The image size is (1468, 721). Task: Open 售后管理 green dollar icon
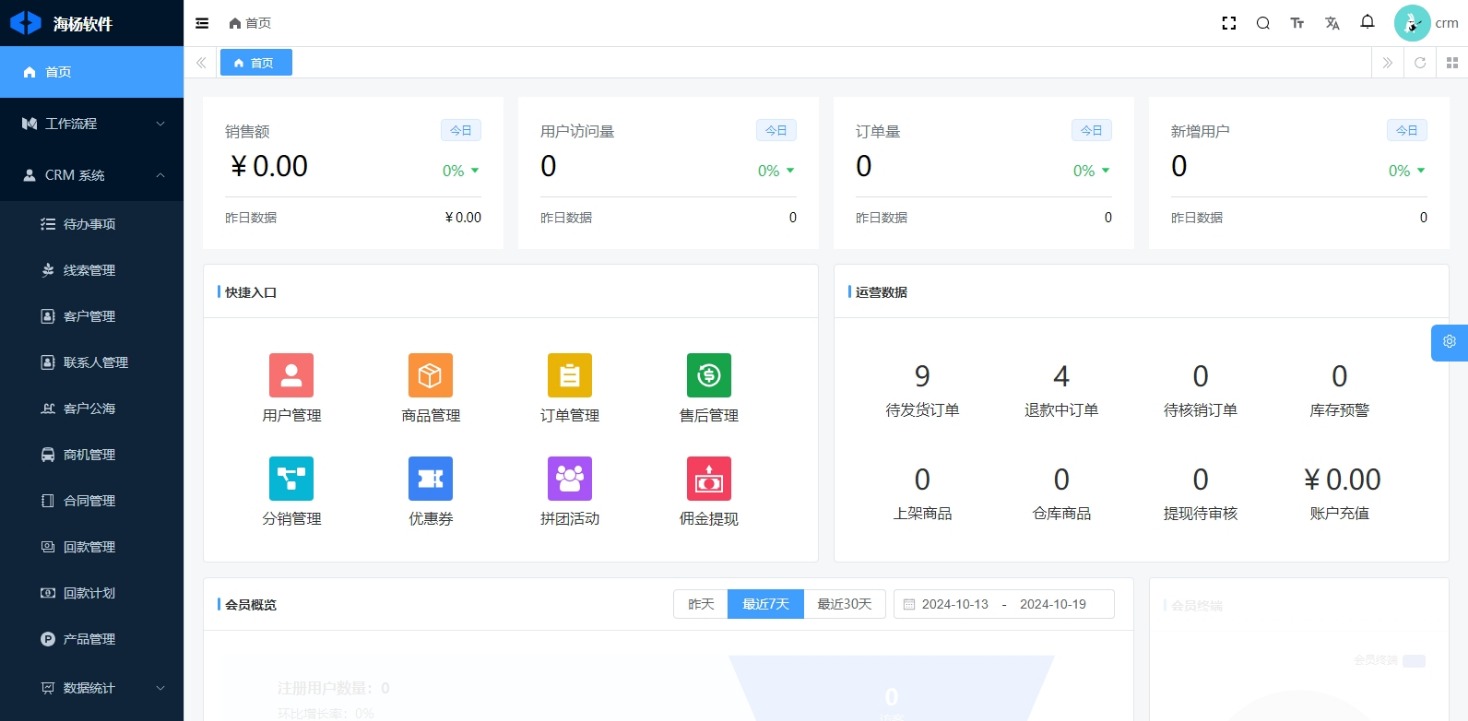[708, 376]
